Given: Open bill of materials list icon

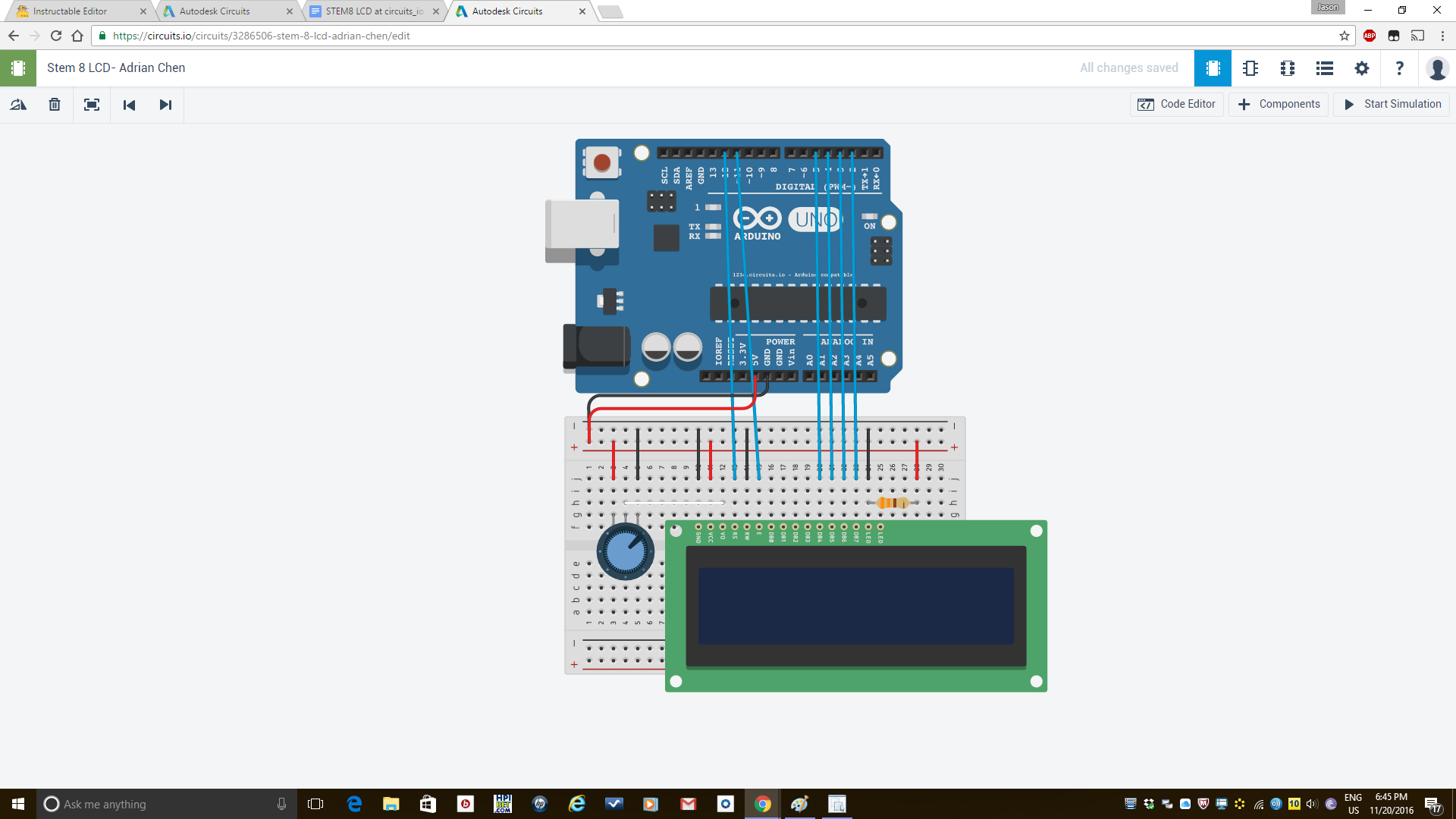Looking at the screenshot, I should [1325, 68].
